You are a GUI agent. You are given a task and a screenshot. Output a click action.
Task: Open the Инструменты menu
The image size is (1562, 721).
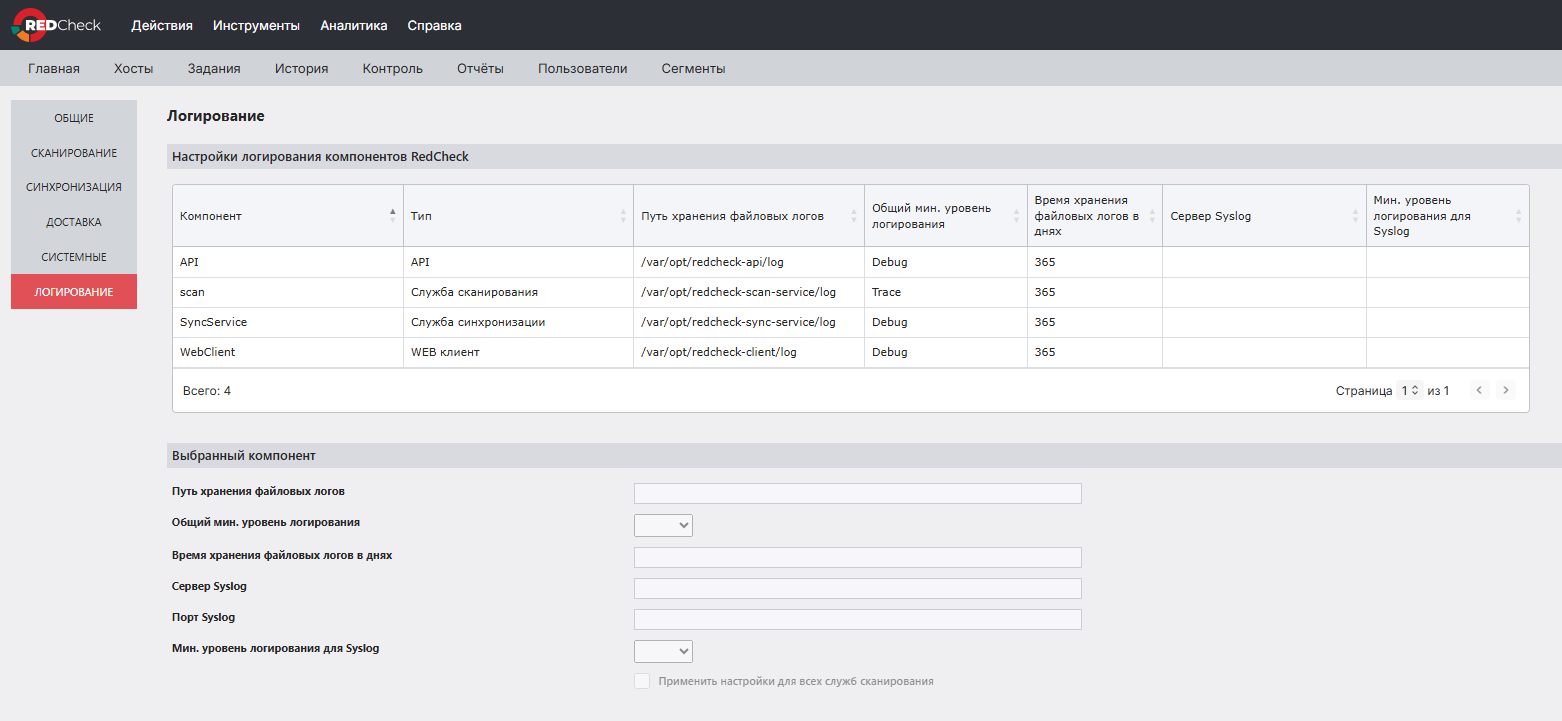pos(256,25)
